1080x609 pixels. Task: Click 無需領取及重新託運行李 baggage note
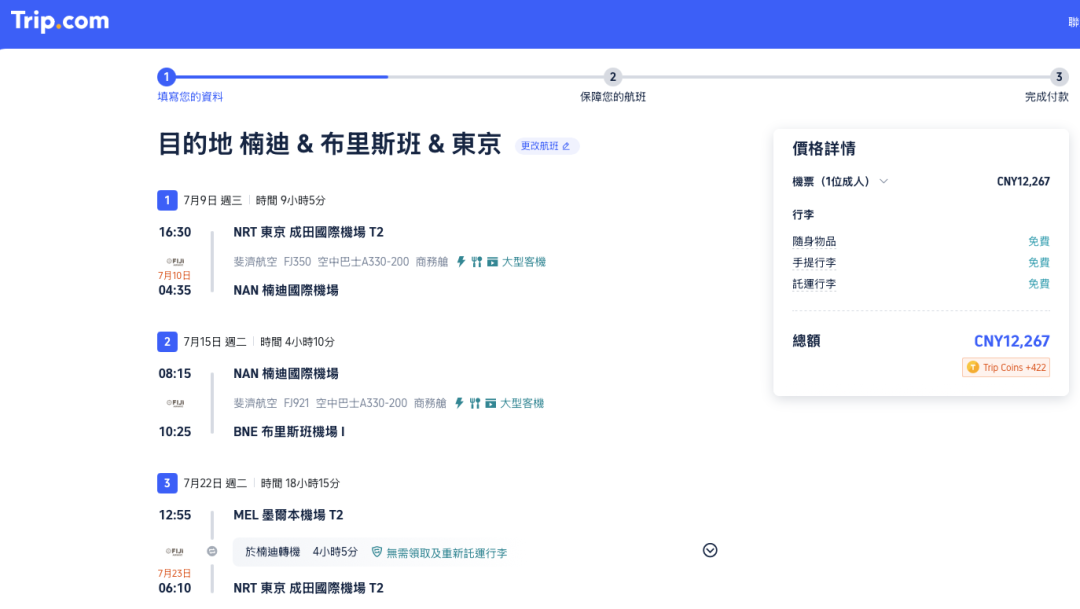click(446, 553)
